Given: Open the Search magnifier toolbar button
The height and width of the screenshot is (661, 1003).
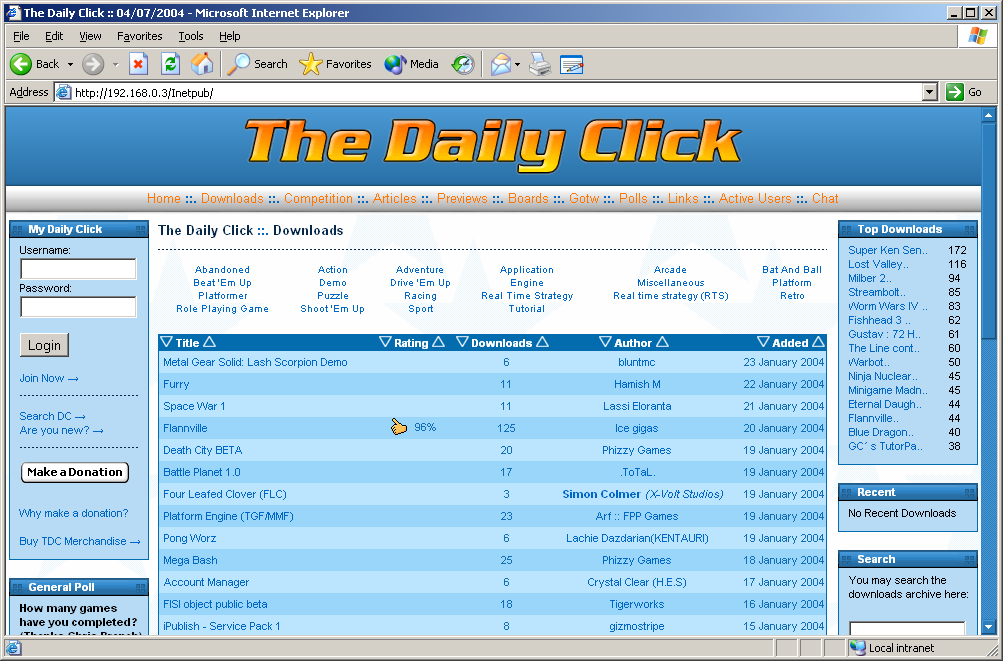Looking at the screenshot, I should point(258,64).
